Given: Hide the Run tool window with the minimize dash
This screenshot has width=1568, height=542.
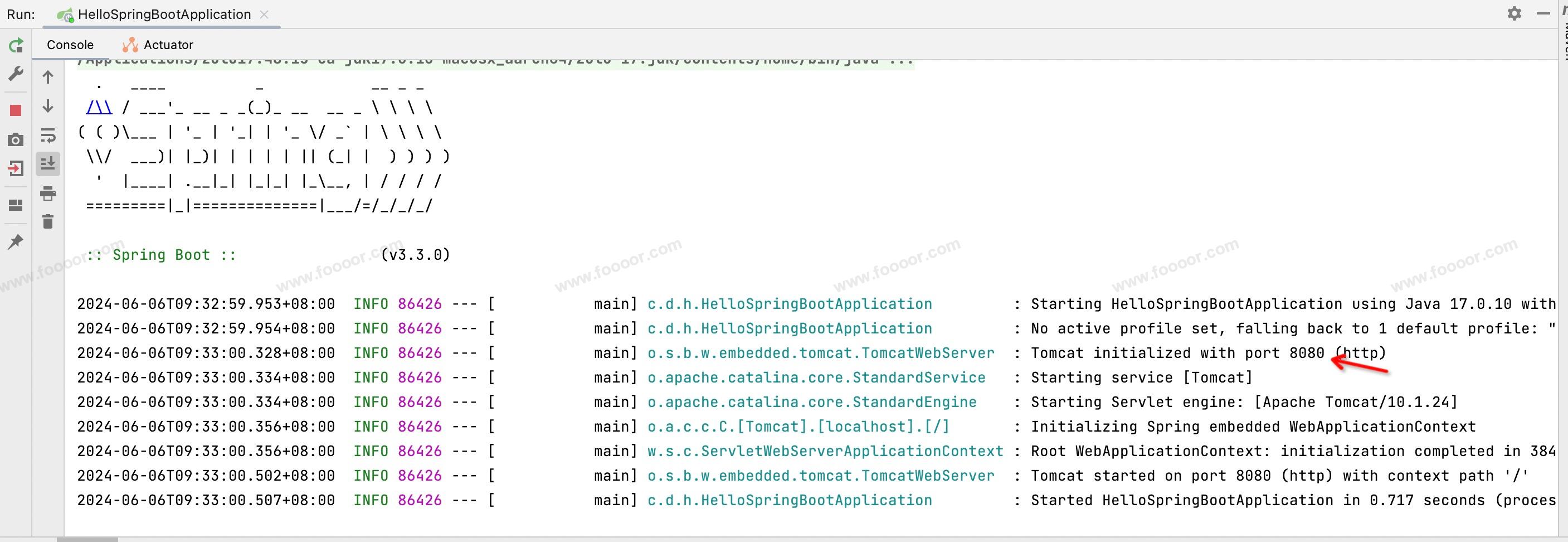Looking at the screenshot, I should (x=1543, y=13).
